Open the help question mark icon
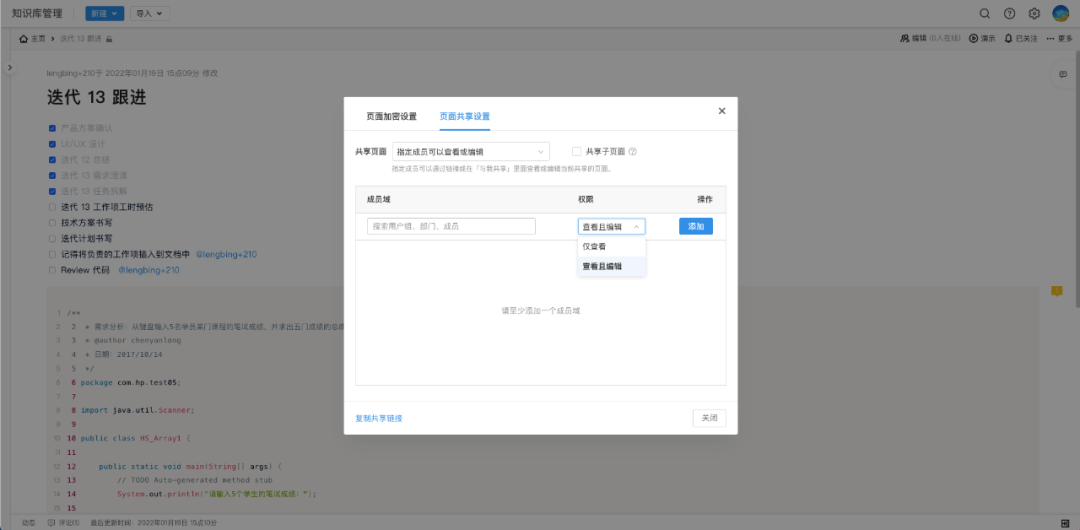This screenshot has height=530, width=1080. (1010, 13)
